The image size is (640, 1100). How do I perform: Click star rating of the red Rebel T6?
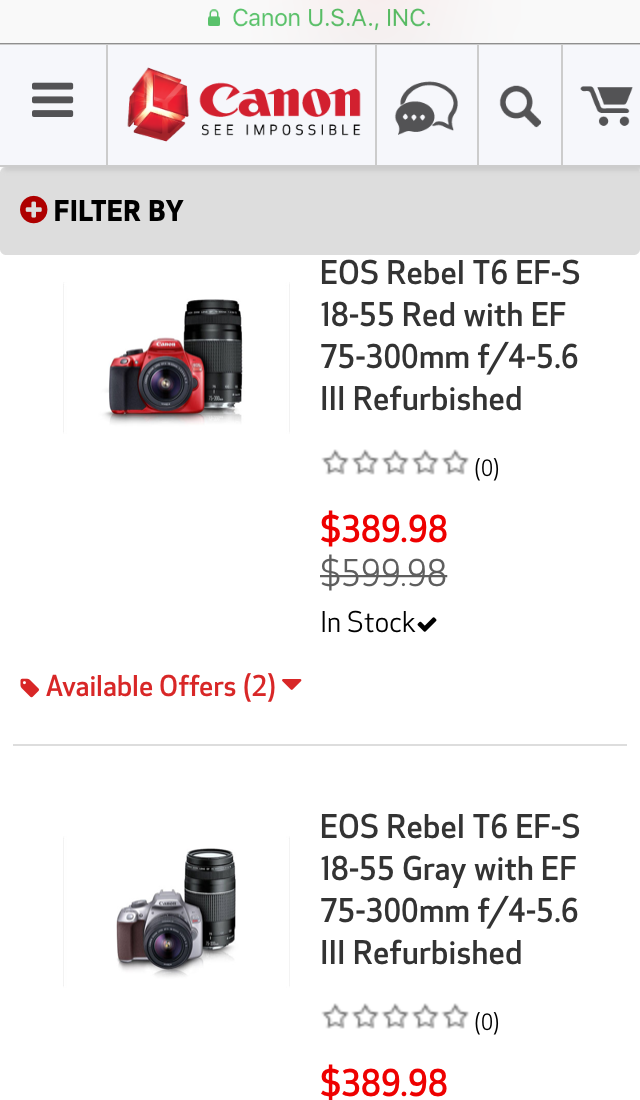coord(395,463)
